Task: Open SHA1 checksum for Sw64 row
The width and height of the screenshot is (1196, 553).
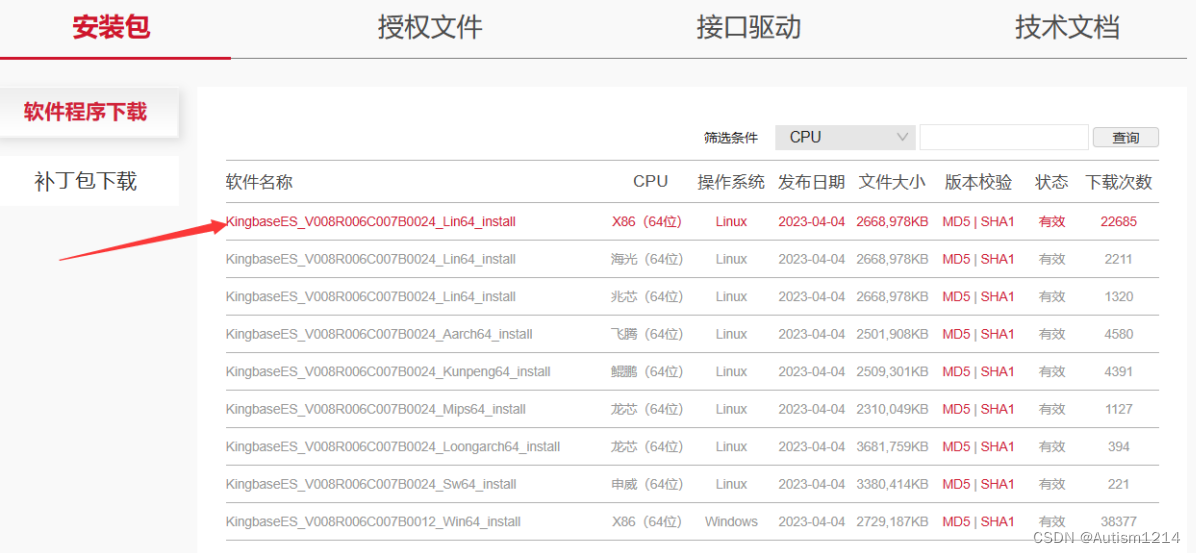Action: point(998,484)
